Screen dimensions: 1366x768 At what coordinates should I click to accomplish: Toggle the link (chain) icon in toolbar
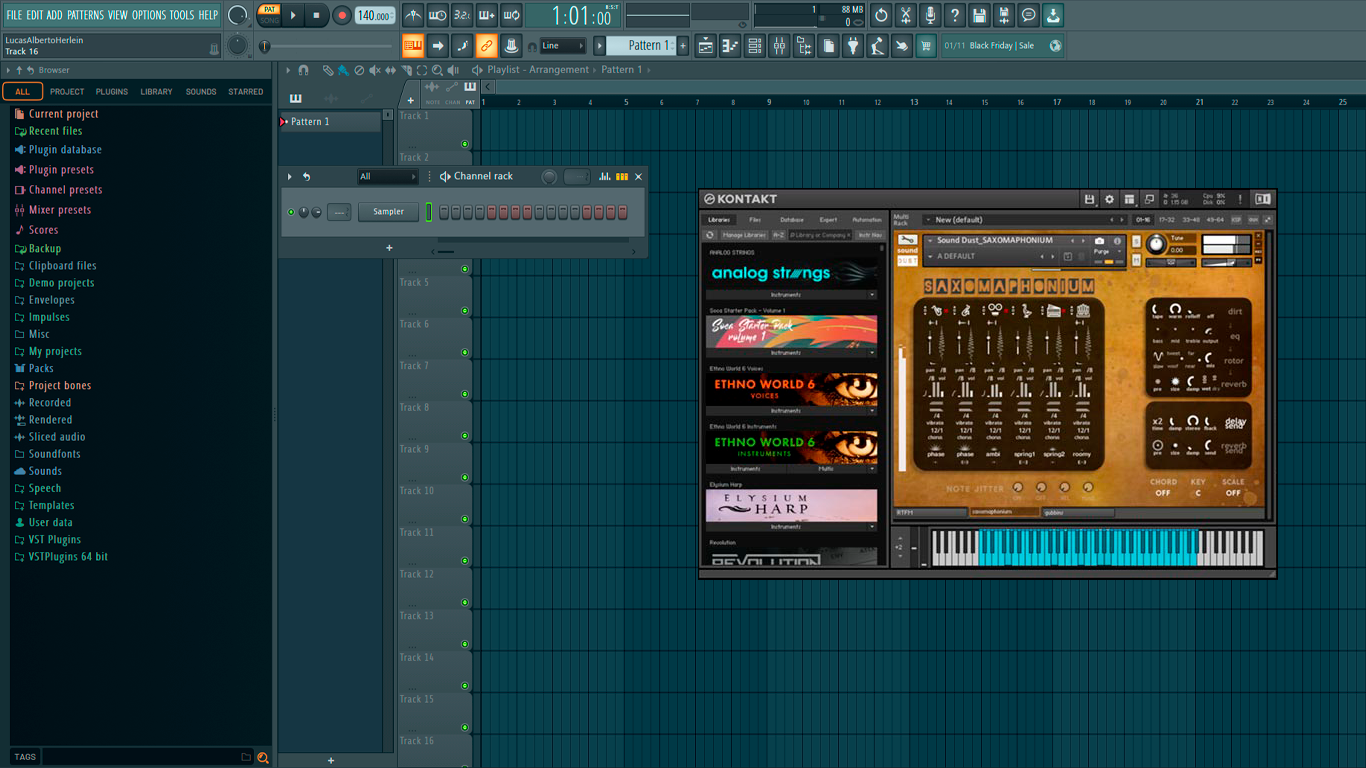[486, 46]
